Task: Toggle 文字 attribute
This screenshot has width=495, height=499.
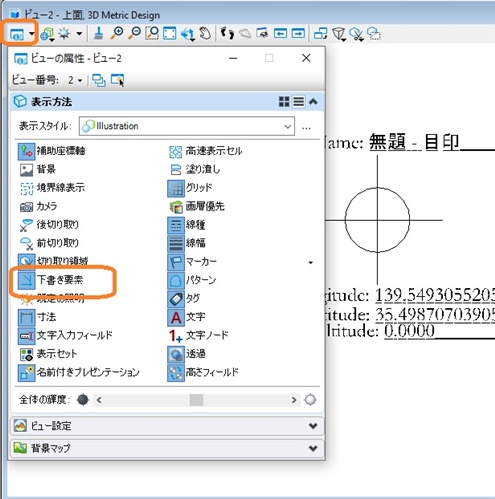Action: (x=187, y=317)
